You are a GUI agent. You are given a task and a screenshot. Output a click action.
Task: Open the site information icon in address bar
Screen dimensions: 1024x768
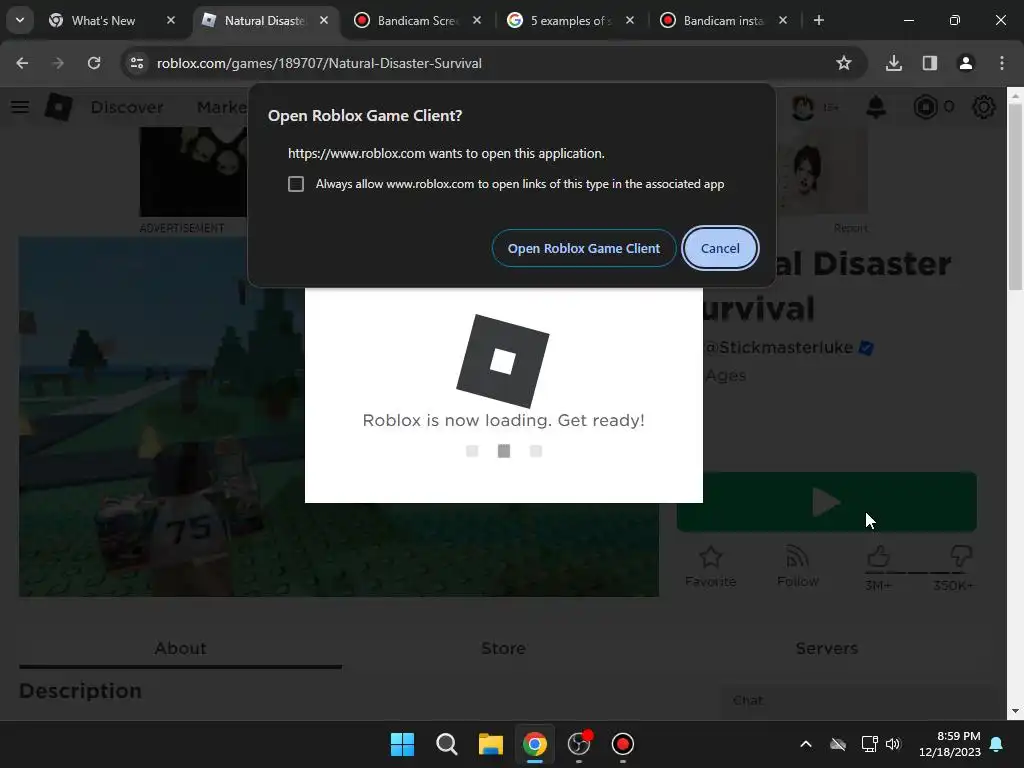136,63
